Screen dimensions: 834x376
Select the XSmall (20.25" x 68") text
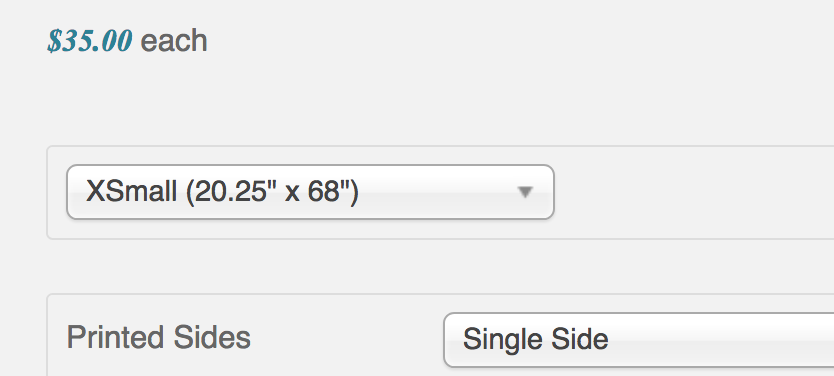tap(222, 191)
